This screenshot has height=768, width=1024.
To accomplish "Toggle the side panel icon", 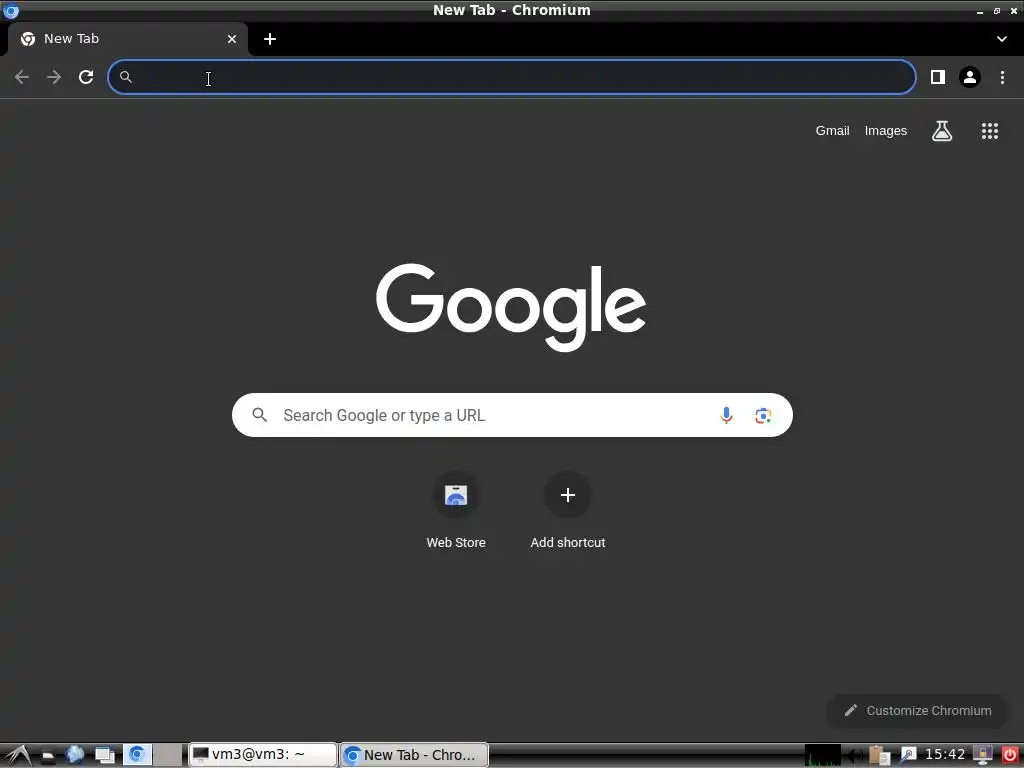I will tap(938, 77).
